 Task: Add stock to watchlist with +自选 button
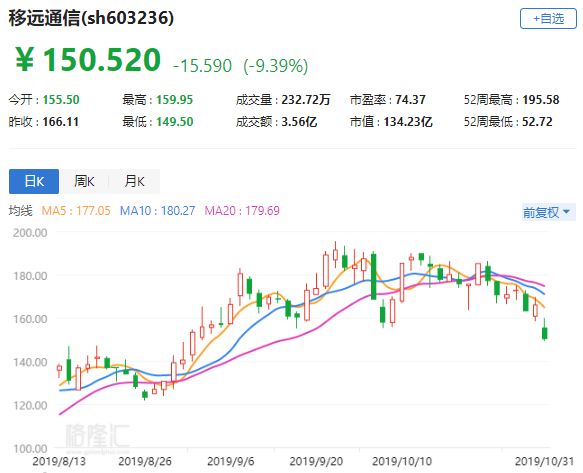(x=548, y=19)
